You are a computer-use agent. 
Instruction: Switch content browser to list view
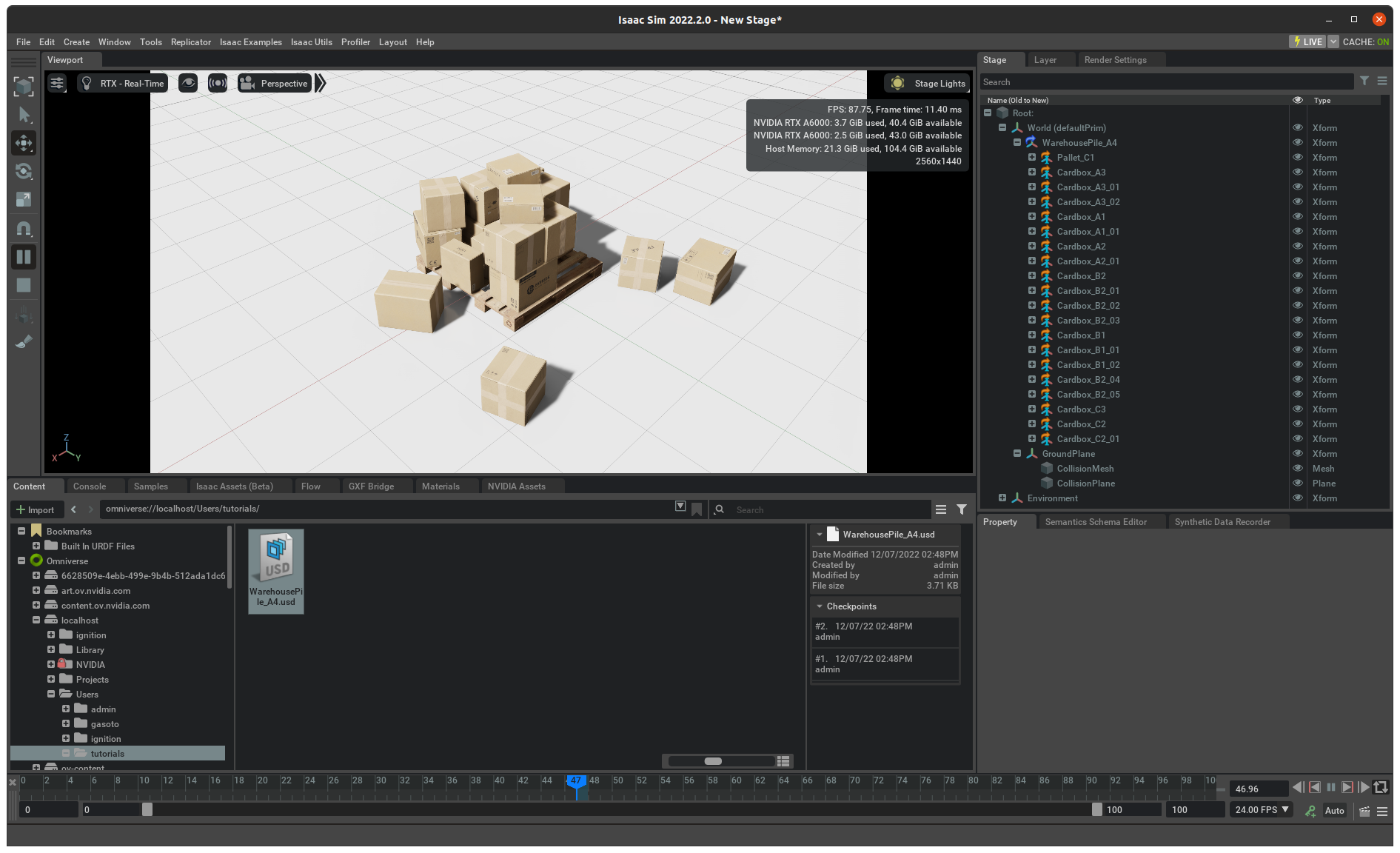pyautogui.click(x=783, y=761)
